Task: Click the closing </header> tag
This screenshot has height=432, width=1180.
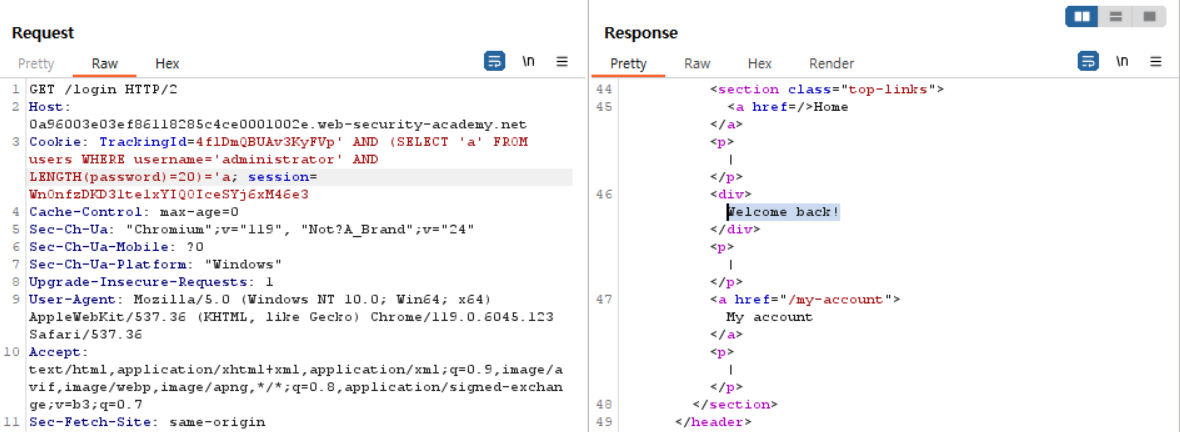Action: [x=713, y=421]
